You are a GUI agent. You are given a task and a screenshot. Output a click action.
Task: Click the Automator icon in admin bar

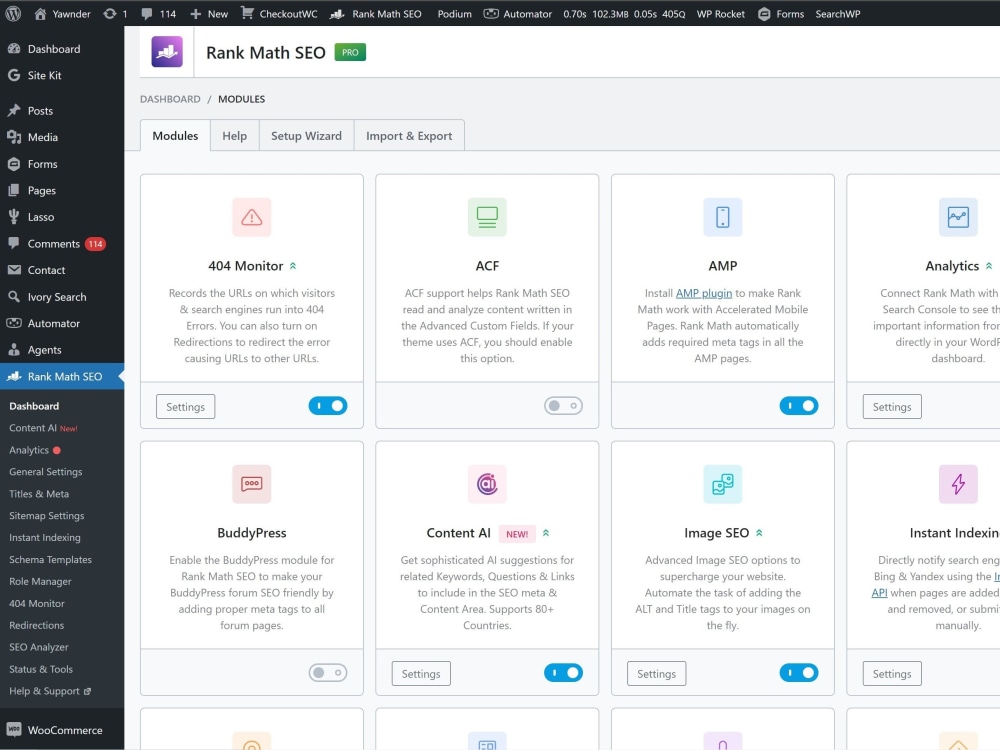coord(490,13)
